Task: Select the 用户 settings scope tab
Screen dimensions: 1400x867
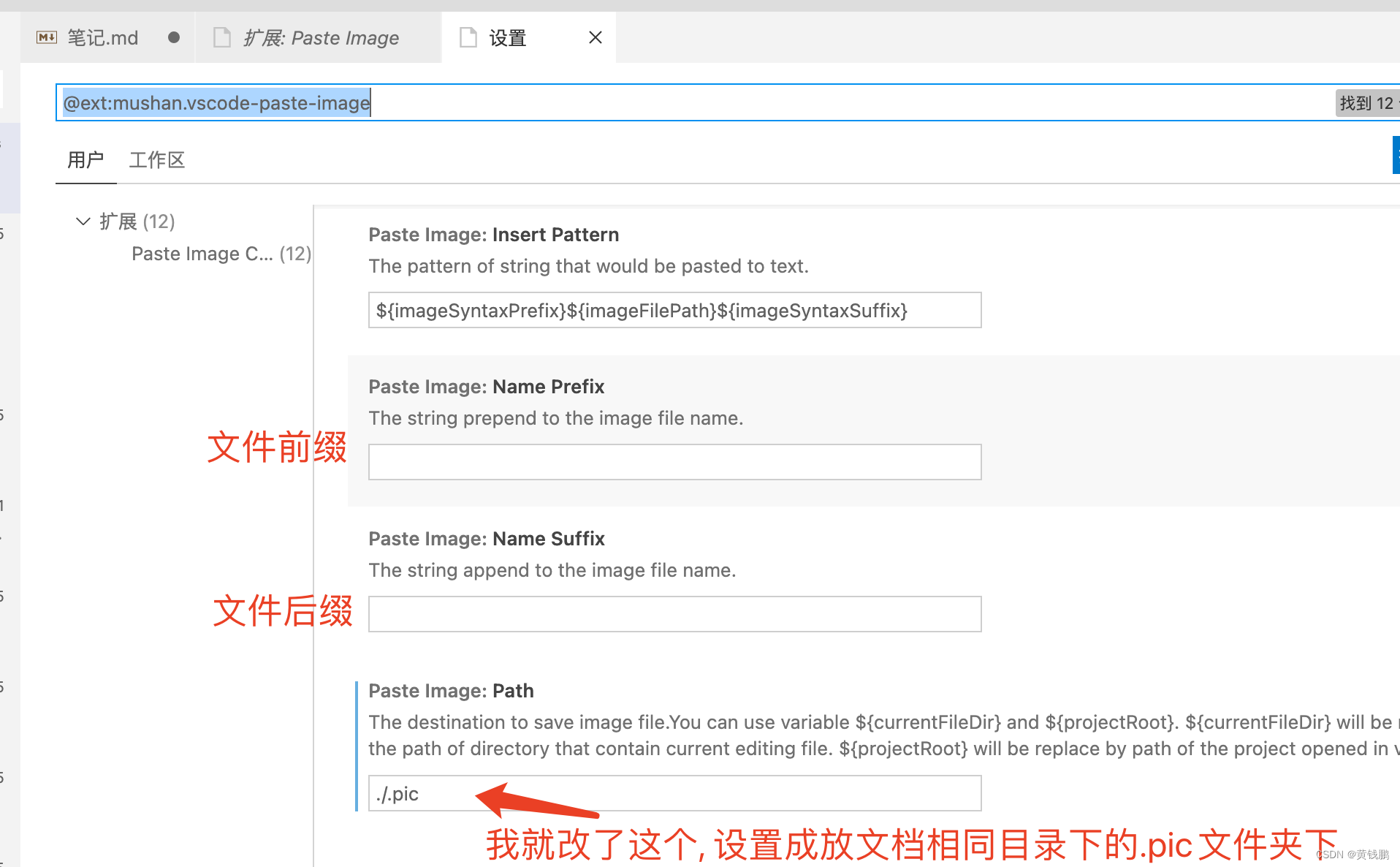Action: [x=85, y=159]
